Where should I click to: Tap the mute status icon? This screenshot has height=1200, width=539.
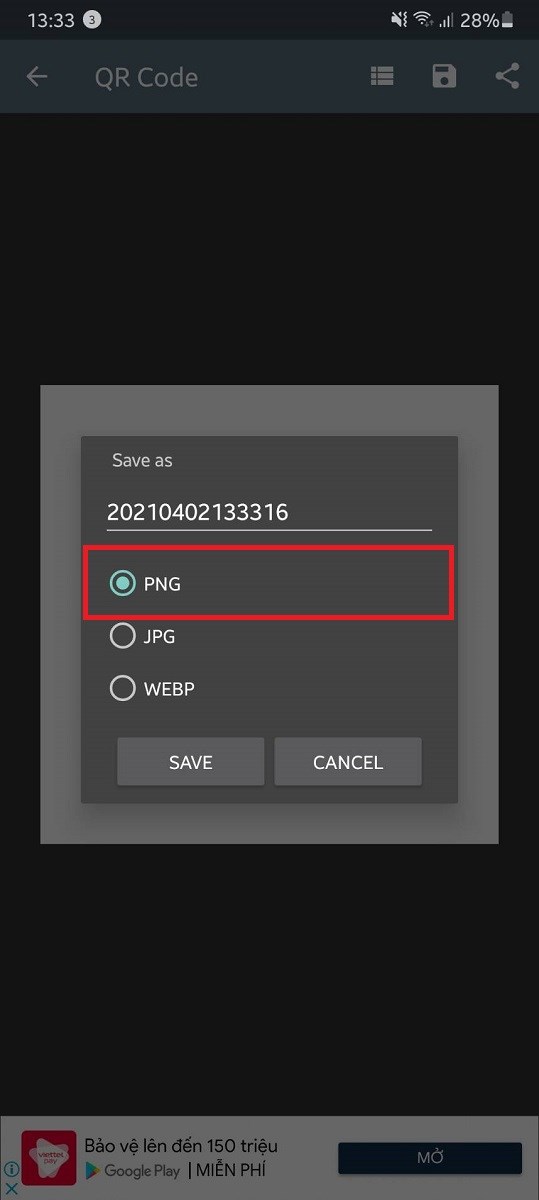[399, 20]
